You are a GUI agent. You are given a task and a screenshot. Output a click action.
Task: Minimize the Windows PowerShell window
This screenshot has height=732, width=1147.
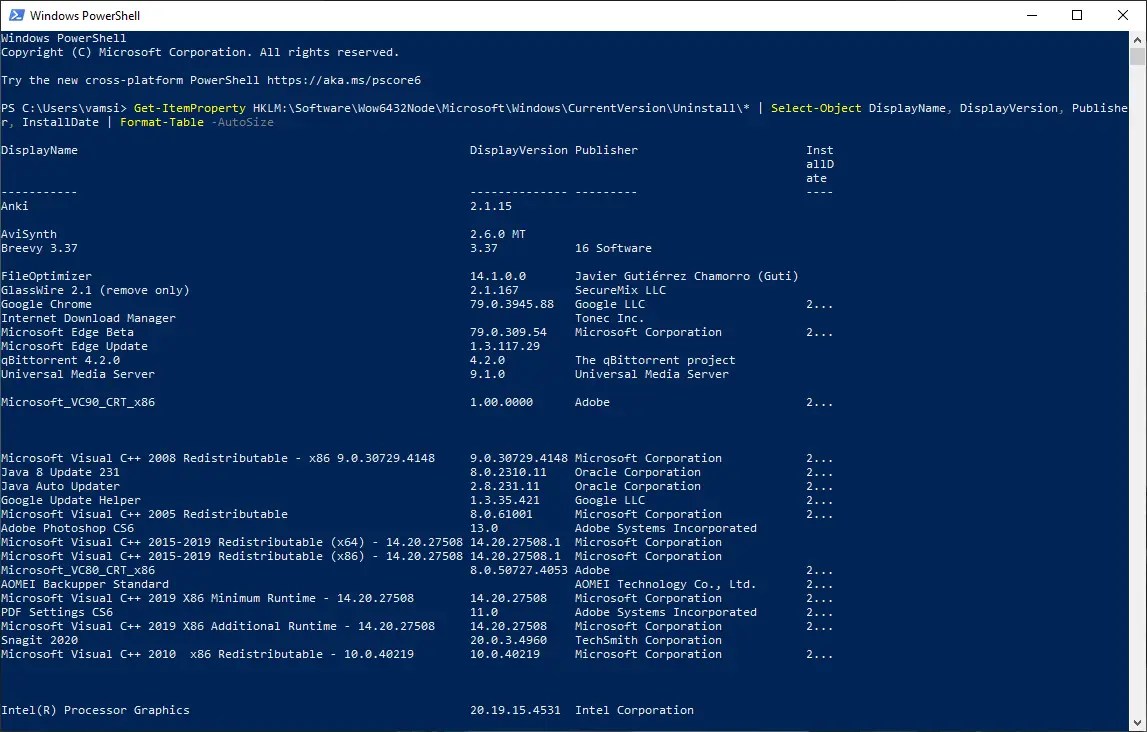pyautogui.click(x=1030, y=15)
